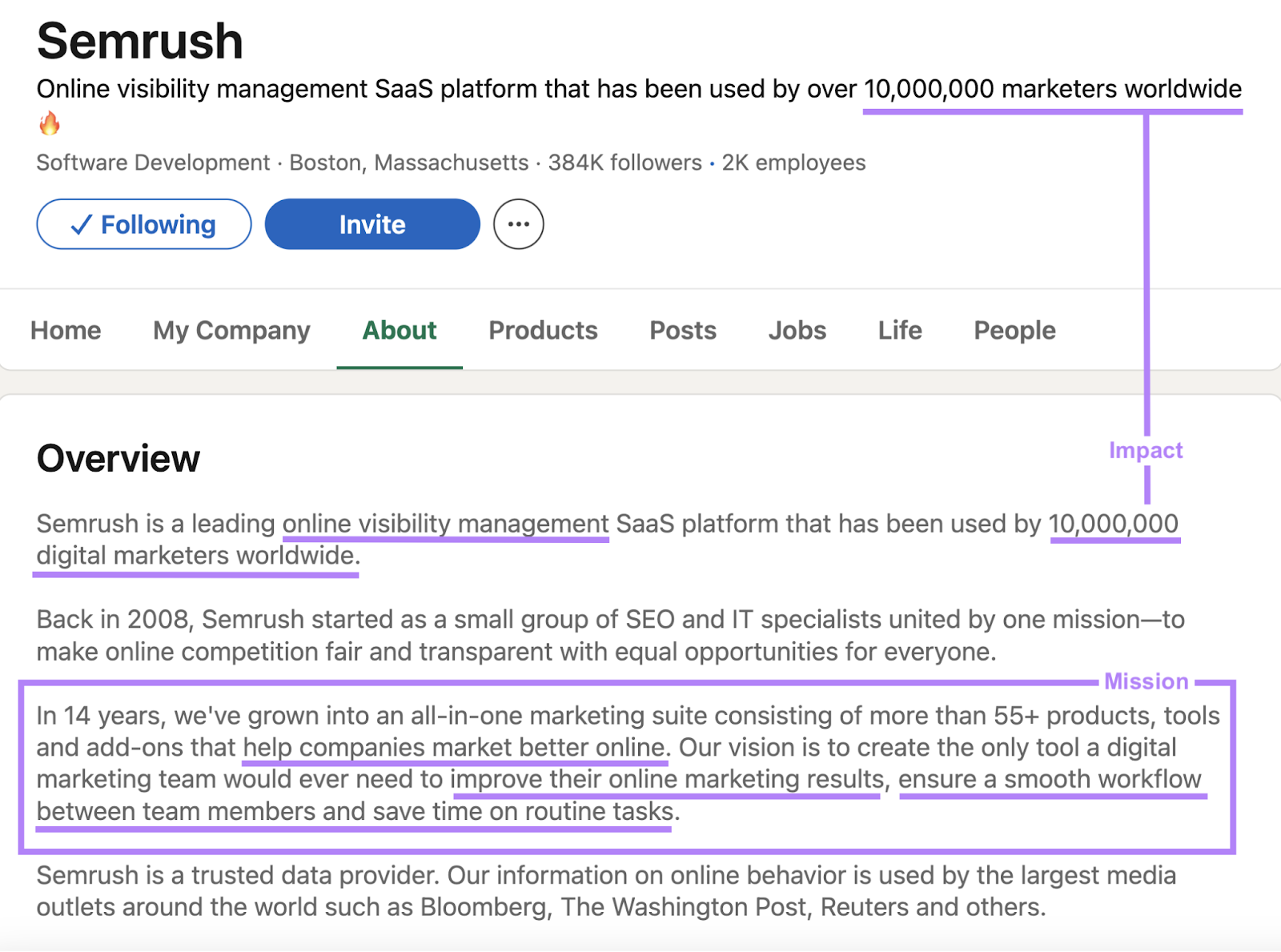Image resolution: width=1281 pixels, height=952 pixels.
Task: Switch to the Home tab
Action: (65, 330)
